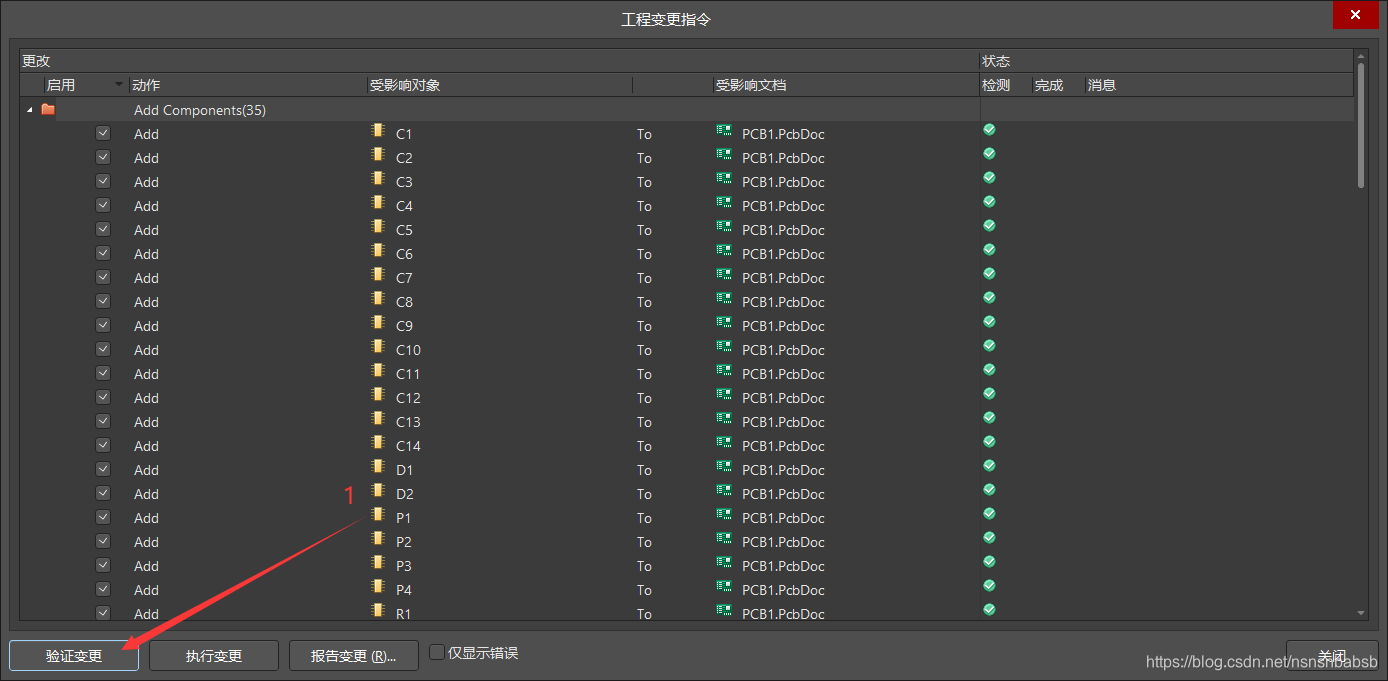Screen dimensions: 1388x681
Task: Click the 验证变更 button
Action: (74, 656)
